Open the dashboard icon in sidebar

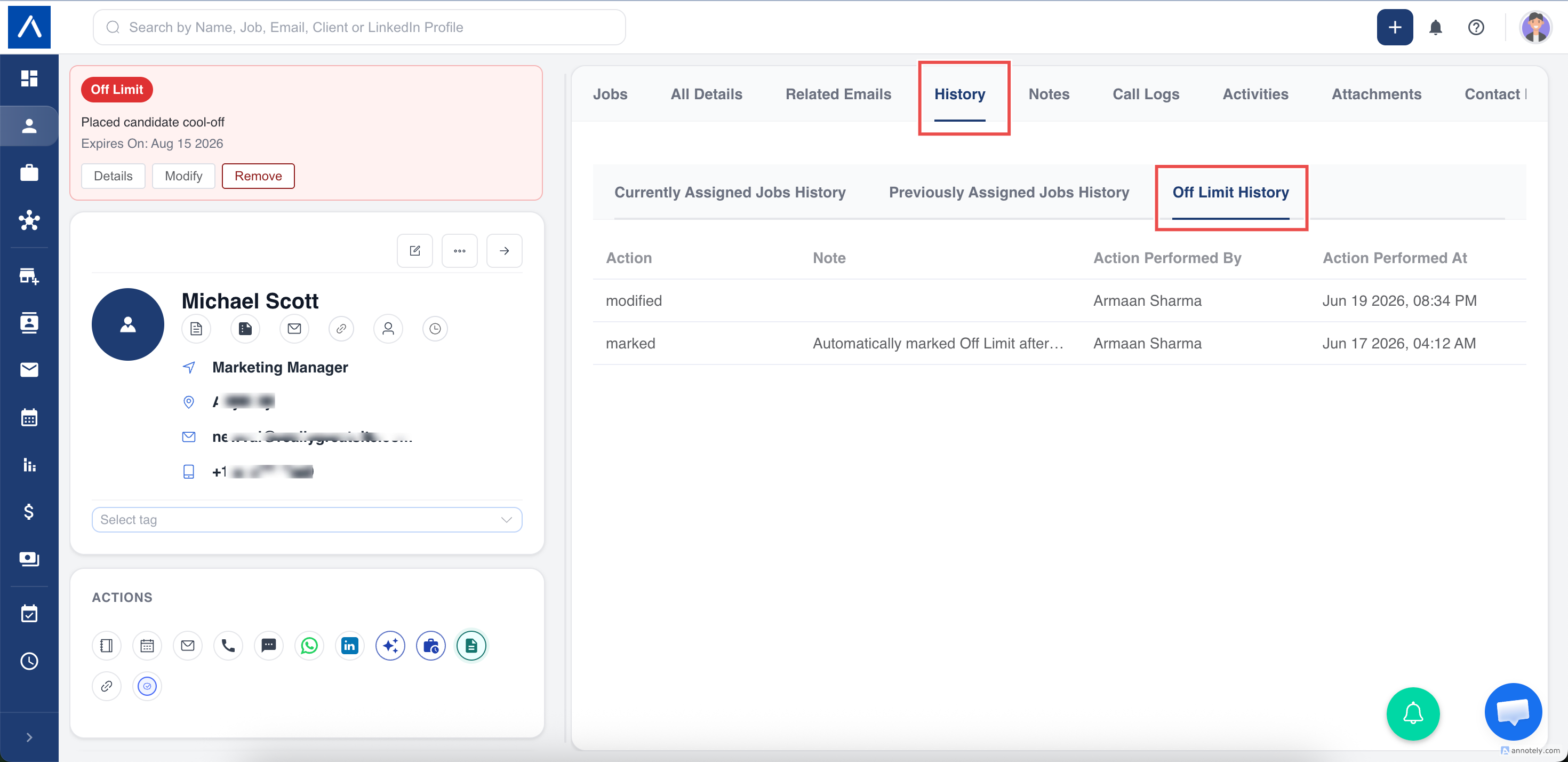point(29,78)
